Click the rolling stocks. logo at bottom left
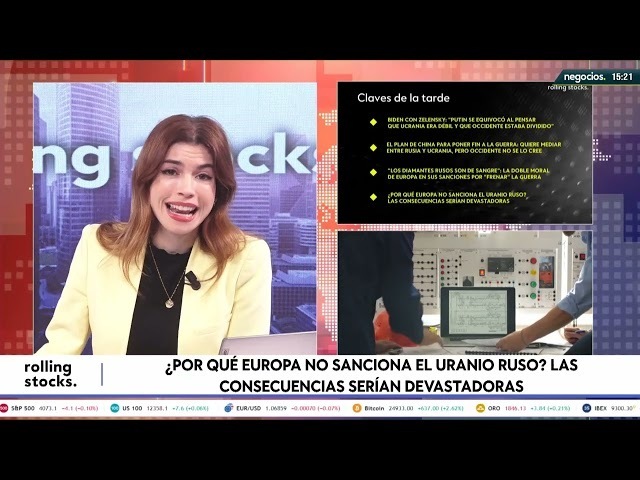 click(x=48, y=374)
